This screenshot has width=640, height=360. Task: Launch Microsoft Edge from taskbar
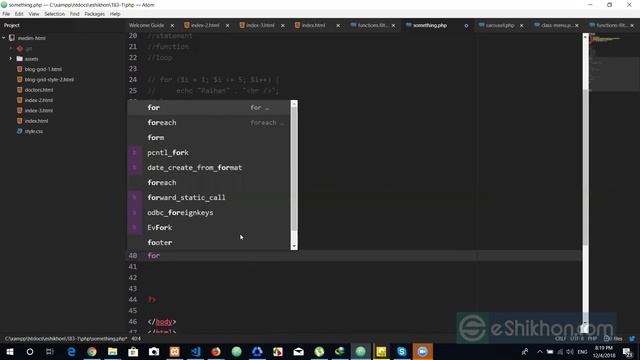[71, 352]
